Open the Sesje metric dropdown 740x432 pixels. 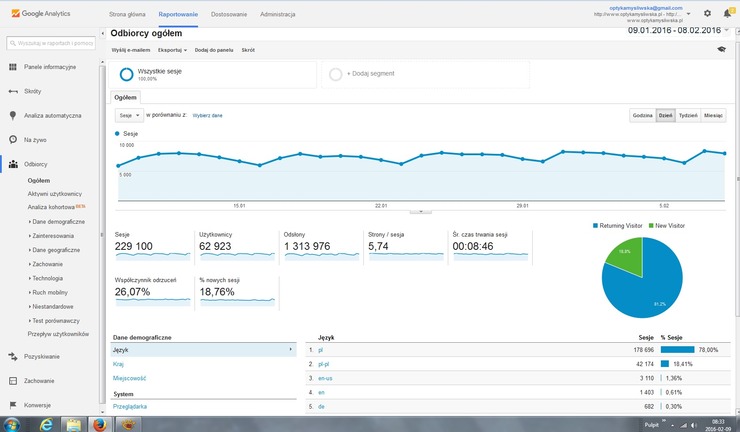pos(129,115)
